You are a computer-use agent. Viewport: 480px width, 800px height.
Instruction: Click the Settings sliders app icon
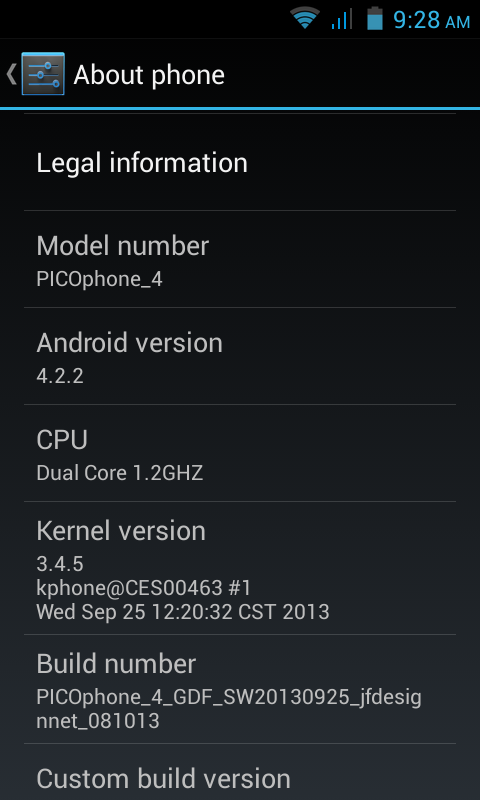[x=43, y=74]
